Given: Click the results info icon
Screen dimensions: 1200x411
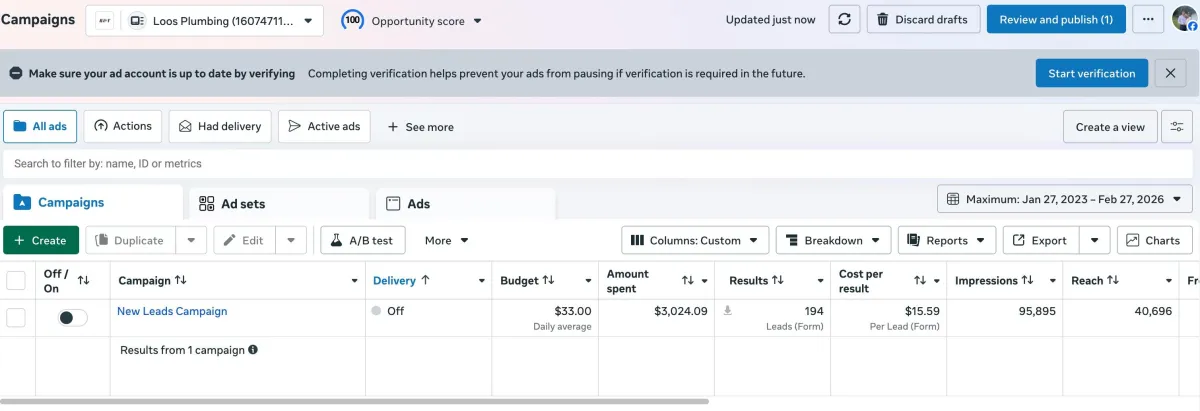Looking at the screenshot, I should pos(253,350).
